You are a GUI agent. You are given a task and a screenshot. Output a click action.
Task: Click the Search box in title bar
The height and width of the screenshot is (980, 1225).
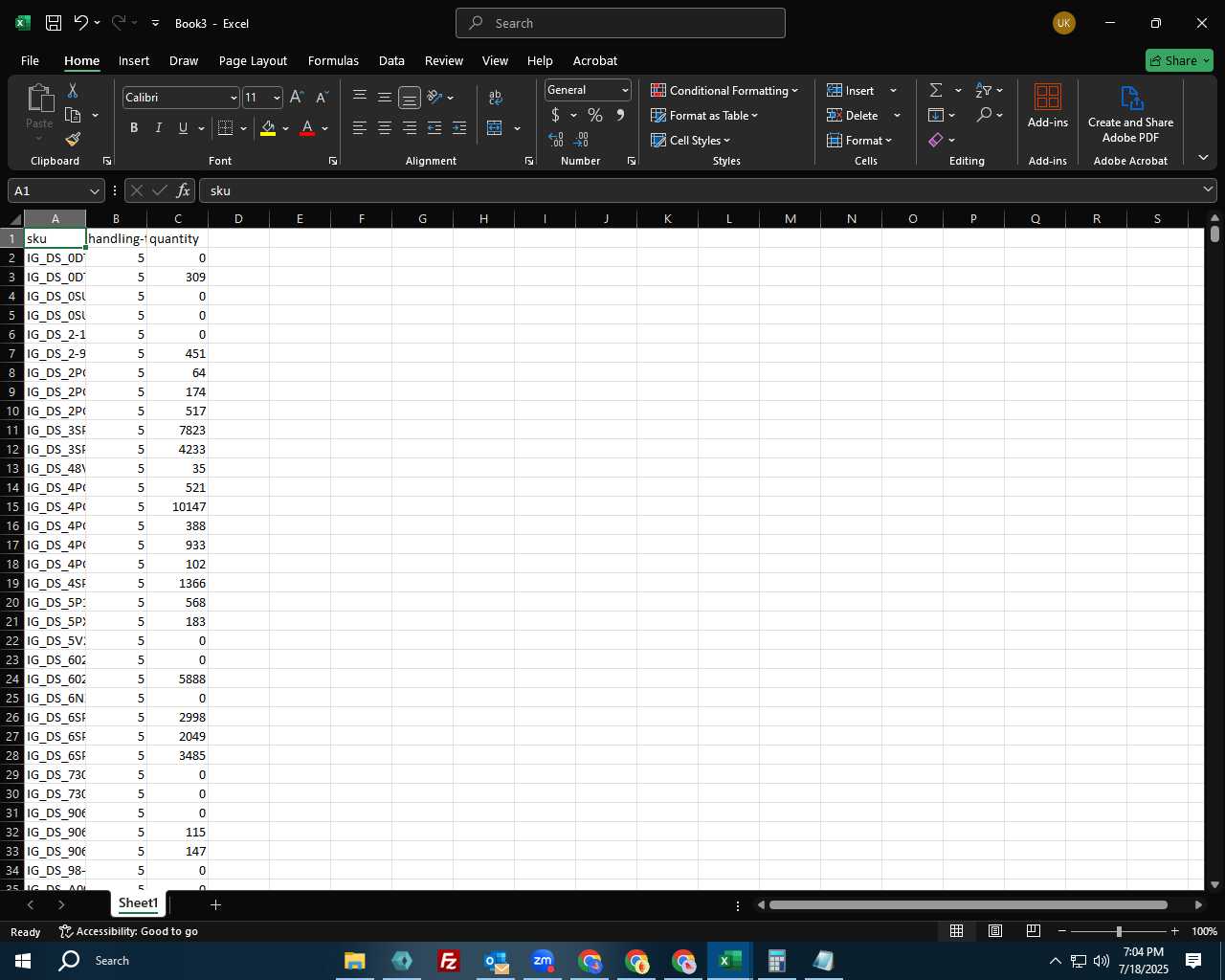[620, 23]
